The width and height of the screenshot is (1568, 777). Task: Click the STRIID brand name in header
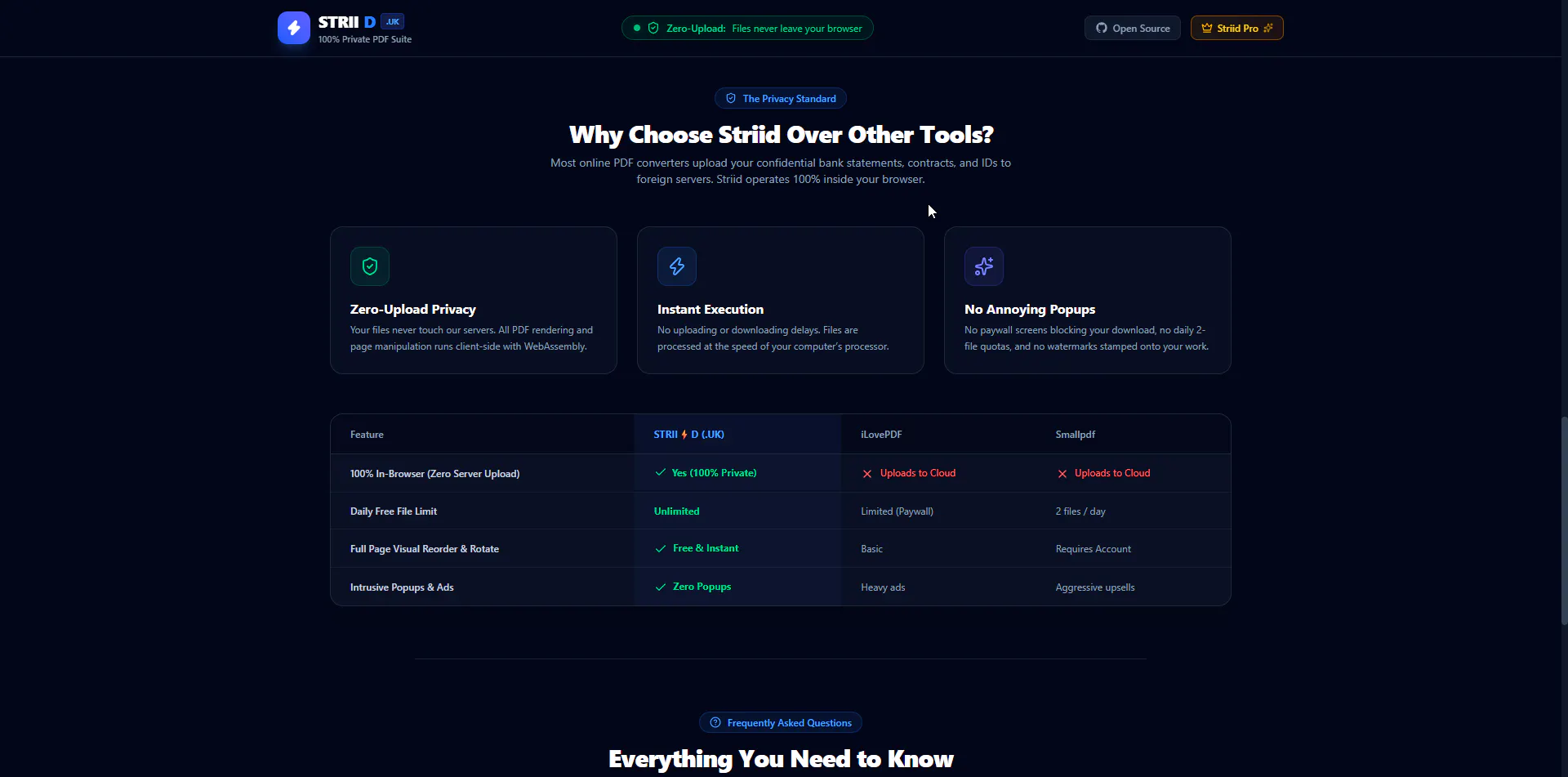pyautogui.click(x=347, y=22)
